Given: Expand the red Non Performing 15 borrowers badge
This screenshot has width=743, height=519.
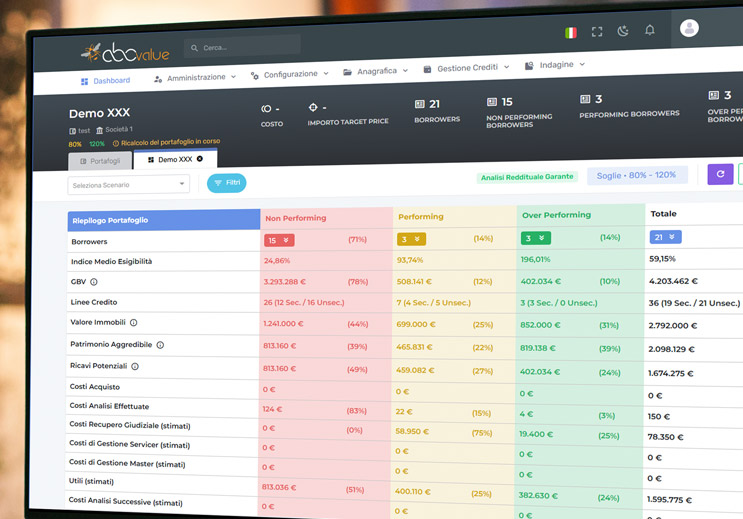Looking at the screenshot, I should click(x=279, y=240).
